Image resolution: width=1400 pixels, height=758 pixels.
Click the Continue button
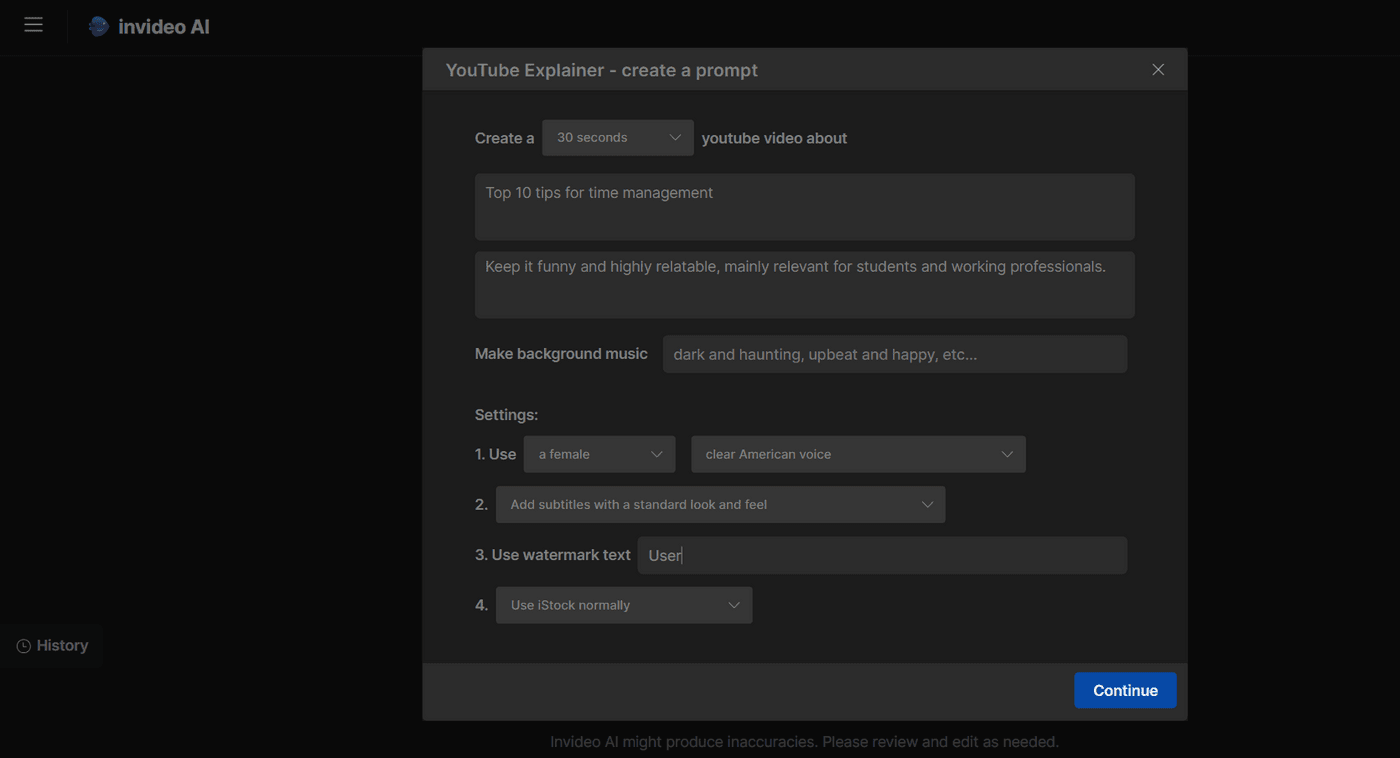1124,690
